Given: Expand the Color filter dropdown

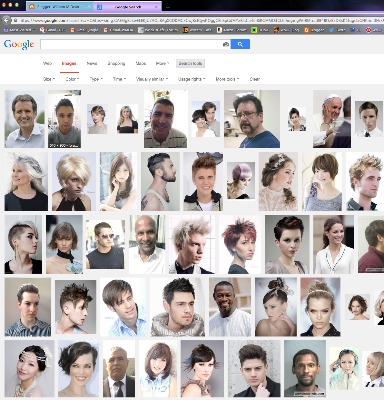Looking at the screenshot, I should 72,79.
